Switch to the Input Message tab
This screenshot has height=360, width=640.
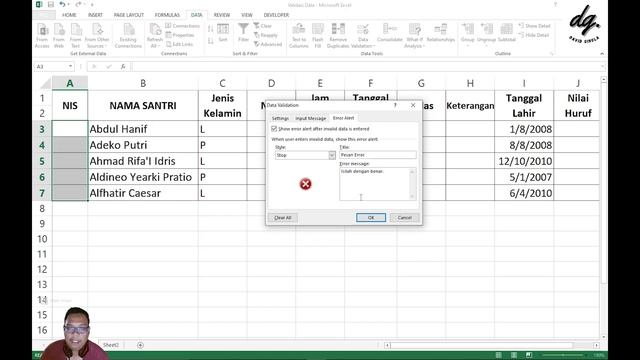point(311,118)
